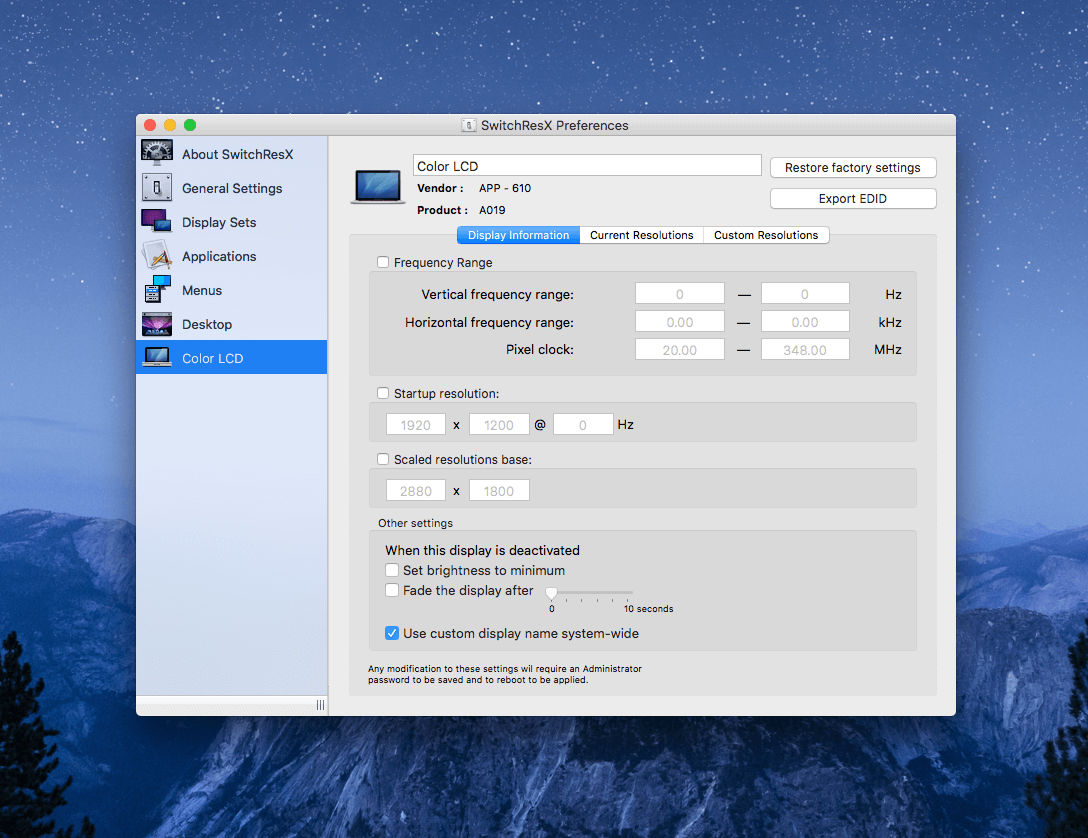The image size is (1088, 838).
Task: Zoom the SwitchResX Preferences window
Action: pyautogui.click(x=190, y=125)
